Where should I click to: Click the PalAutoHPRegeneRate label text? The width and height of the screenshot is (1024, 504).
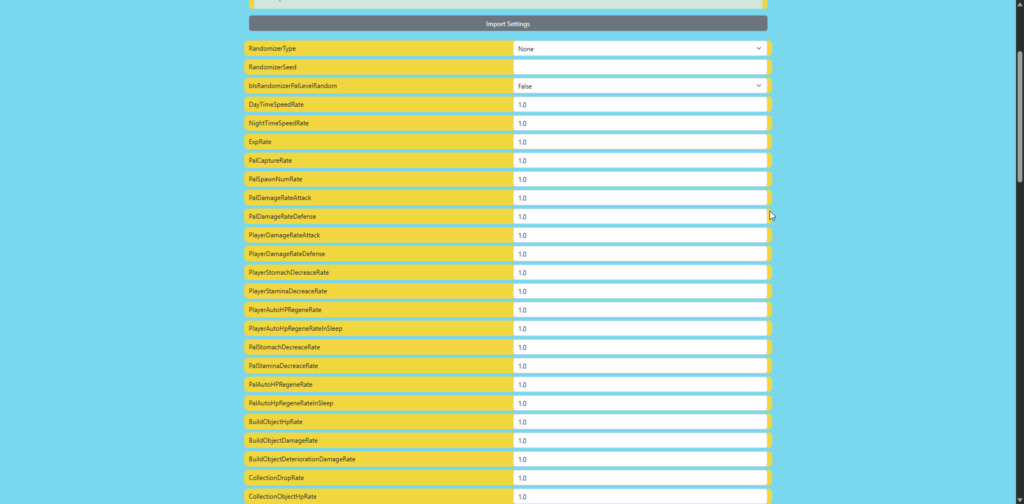coord(281,385)
